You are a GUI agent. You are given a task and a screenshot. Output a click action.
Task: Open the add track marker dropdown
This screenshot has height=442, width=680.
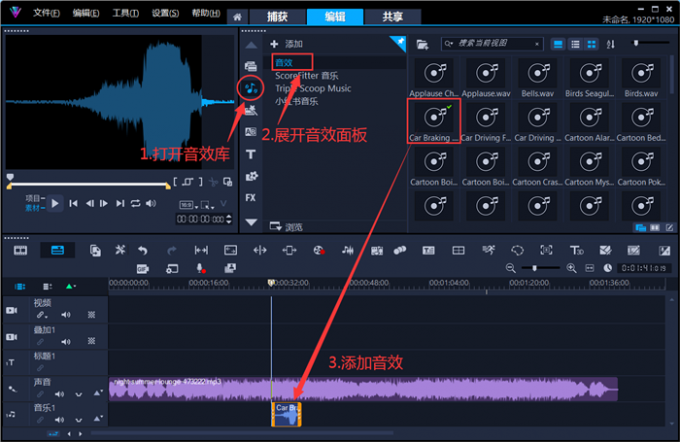(70, 286)
